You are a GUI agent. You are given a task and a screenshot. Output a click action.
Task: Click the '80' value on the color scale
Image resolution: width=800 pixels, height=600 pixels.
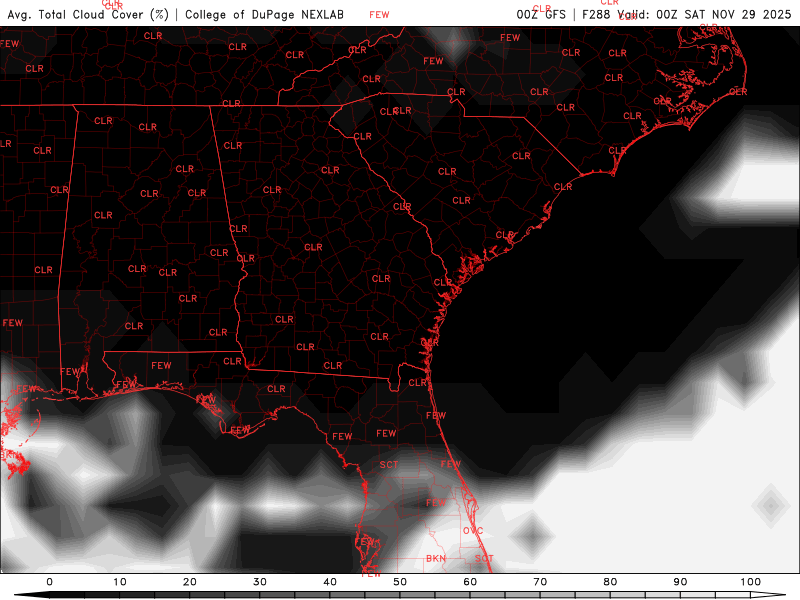click(x=610, y=582)
